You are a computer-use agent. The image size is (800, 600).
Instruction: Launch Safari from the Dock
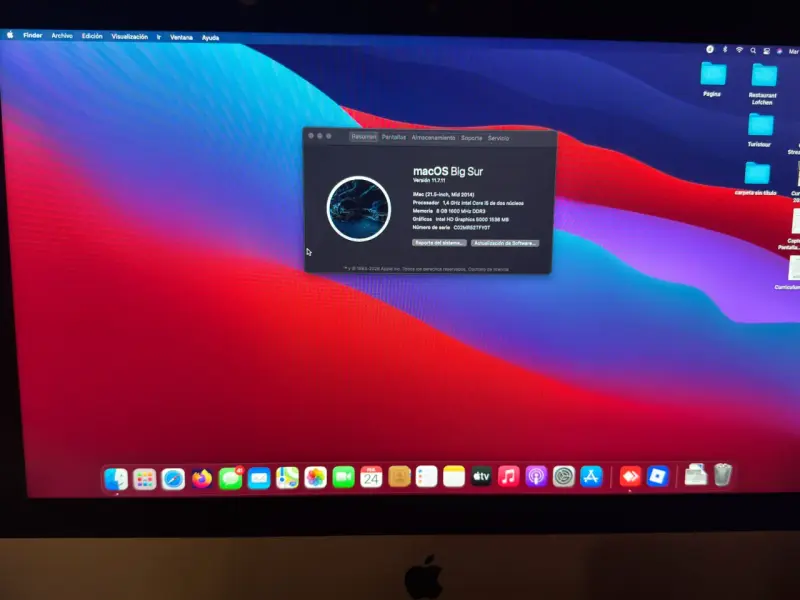point(173,479)
